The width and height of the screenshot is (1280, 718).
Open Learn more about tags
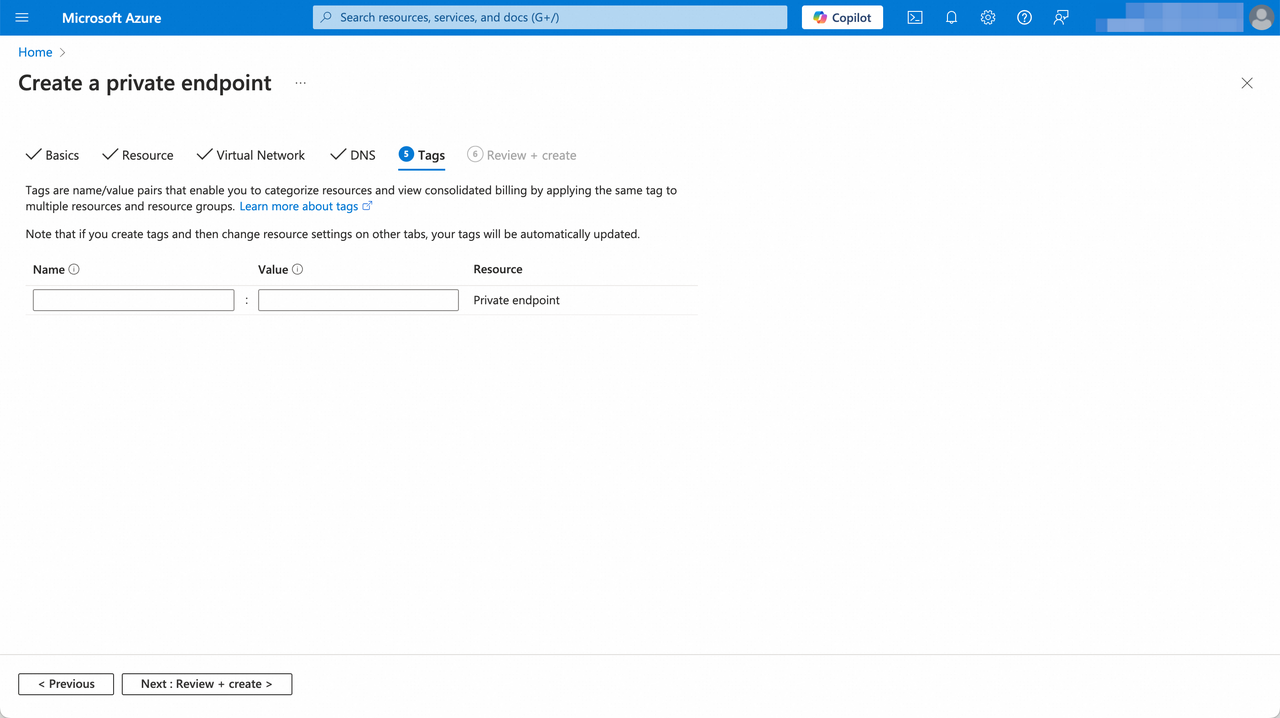click(299, 206)
